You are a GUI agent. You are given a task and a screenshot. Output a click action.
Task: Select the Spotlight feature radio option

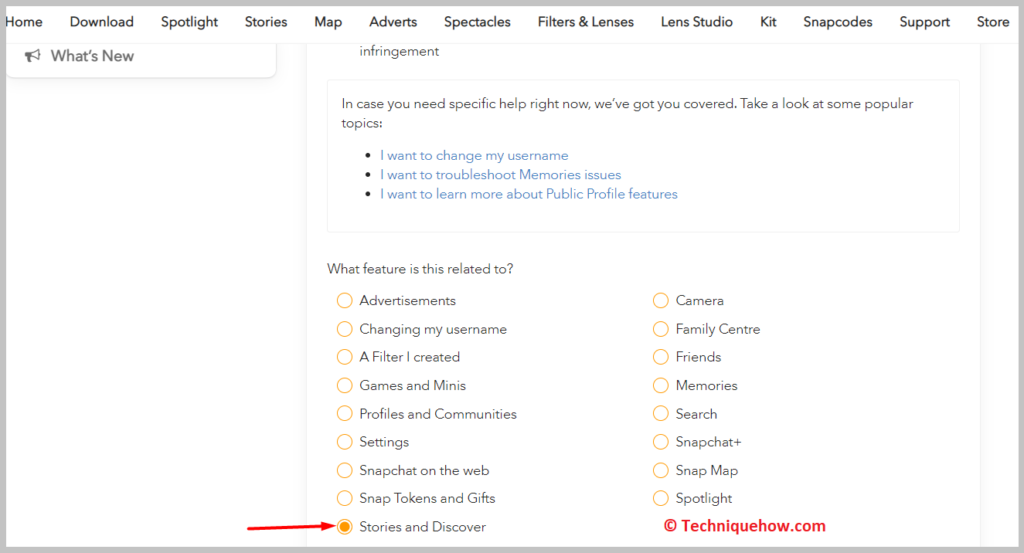click(660, 498)
